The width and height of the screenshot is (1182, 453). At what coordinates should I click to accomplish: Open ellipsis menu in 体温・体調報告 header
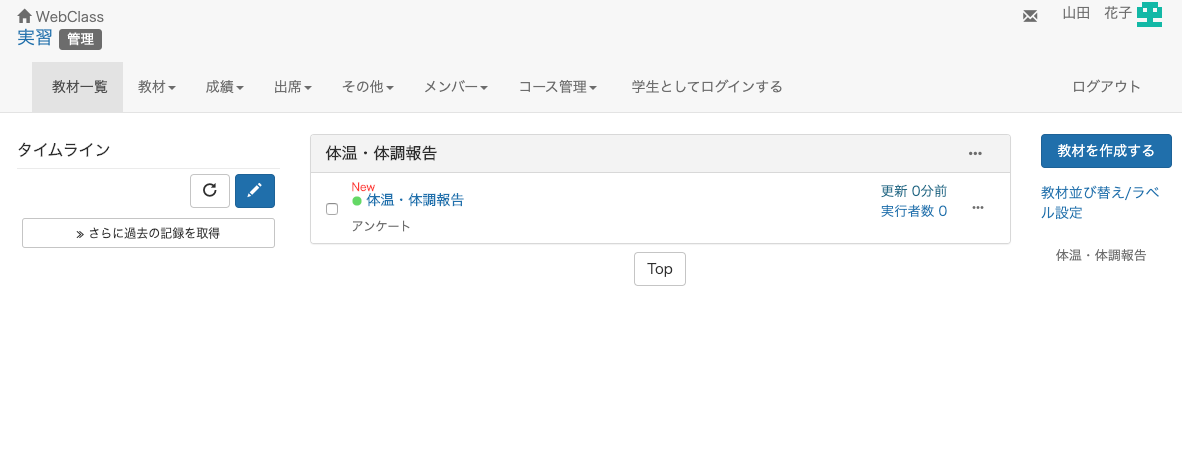point(975,154)
